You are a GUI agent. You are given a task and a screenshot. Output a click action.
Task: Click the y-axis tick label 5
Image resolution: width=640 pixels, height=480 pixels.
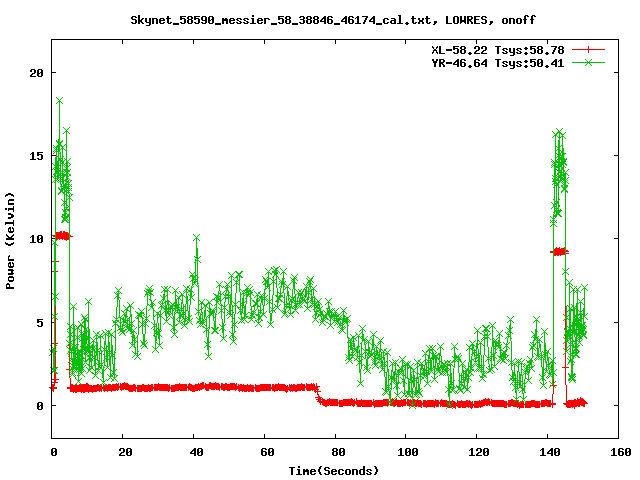pos(40,323)
